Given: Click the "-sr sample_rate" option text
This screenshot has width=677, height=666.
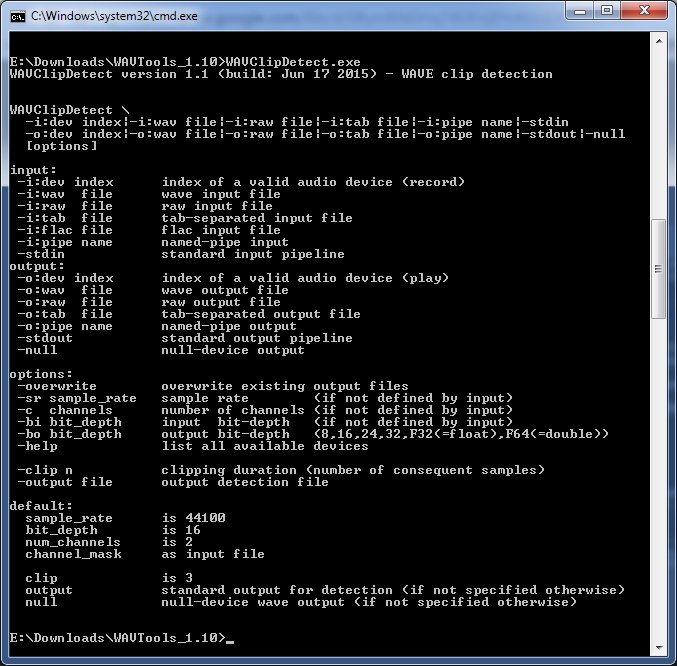Looking at the screenshot, I should (x=77, y=398).
